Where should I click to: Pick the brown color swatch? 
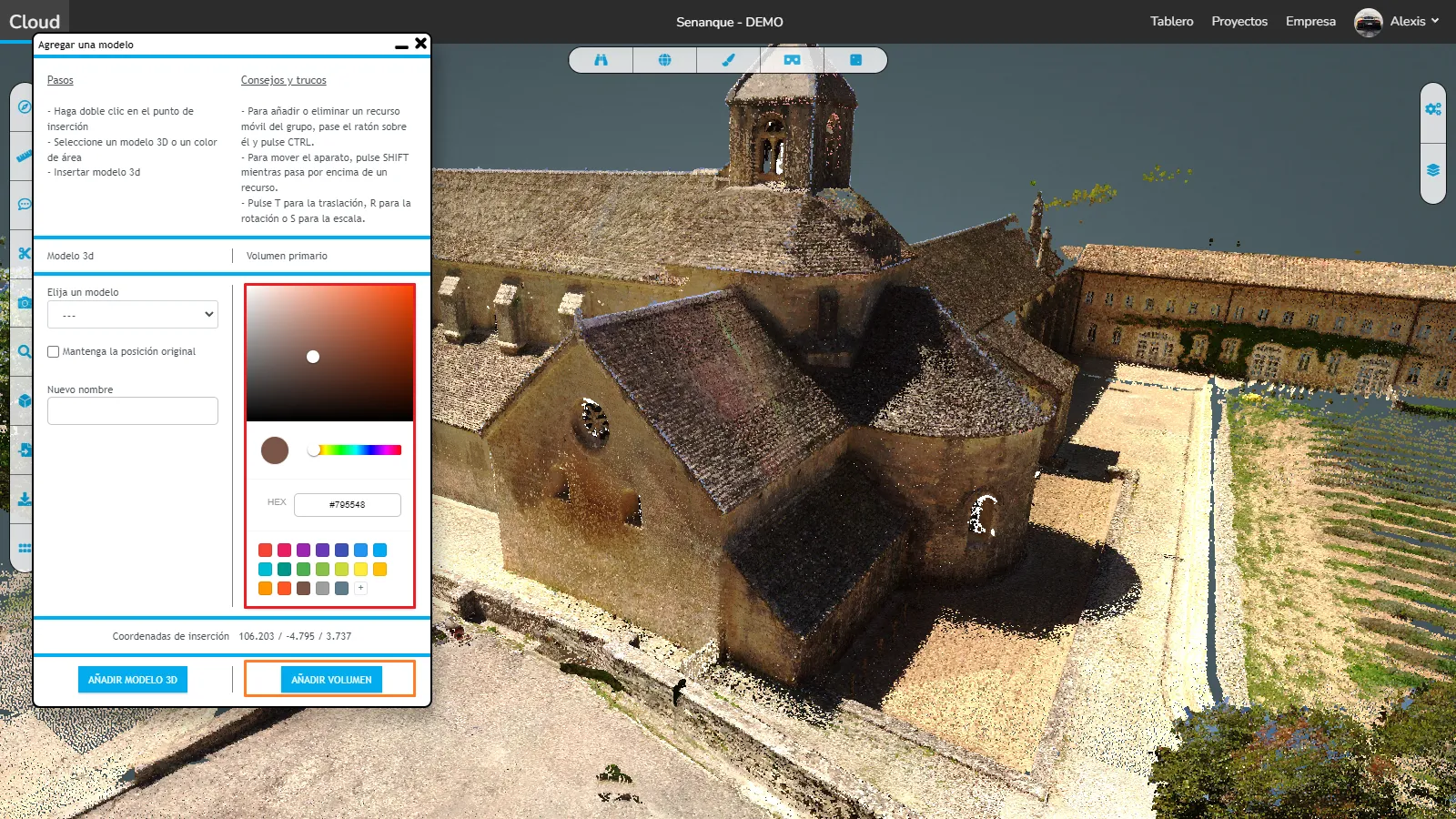[x=303, y=588]
